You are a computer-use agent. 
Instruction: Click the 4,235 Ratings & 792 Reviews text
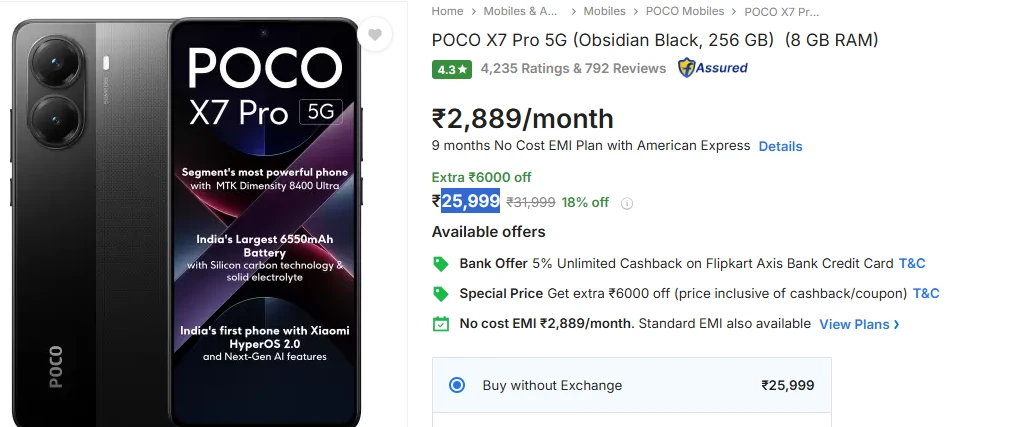coord(573,69)
